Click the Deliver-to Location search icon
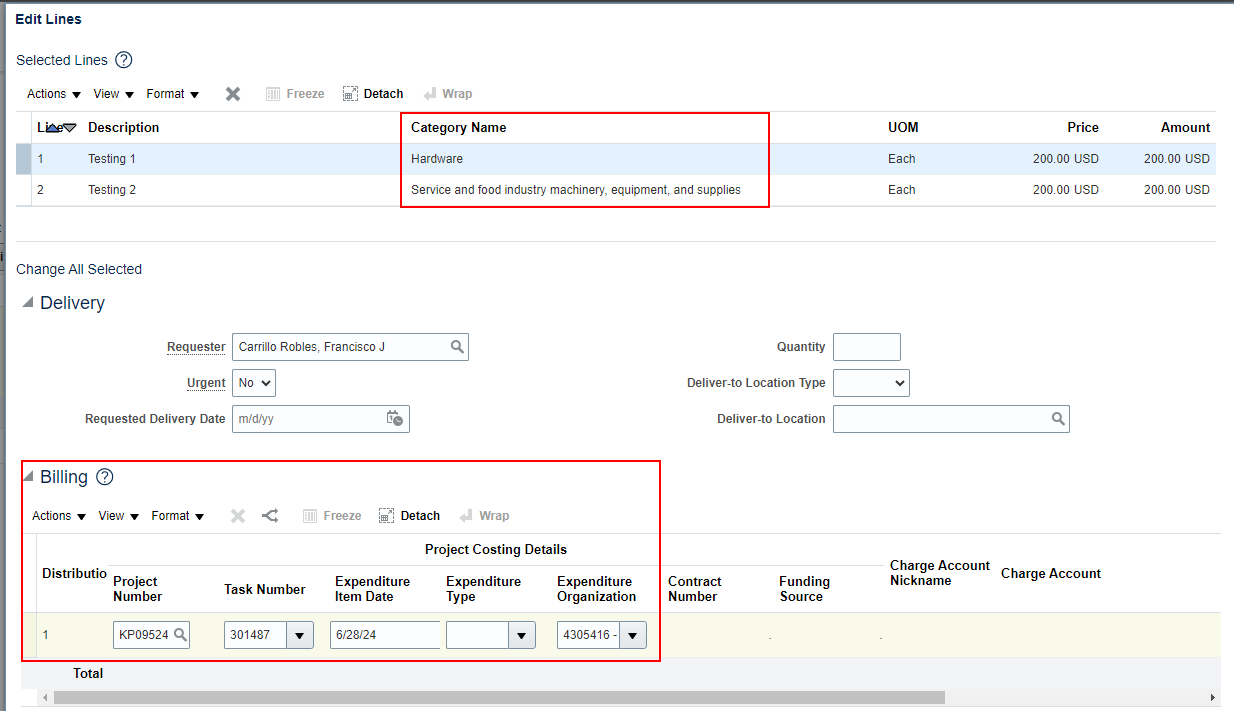 pos(1058,419)
